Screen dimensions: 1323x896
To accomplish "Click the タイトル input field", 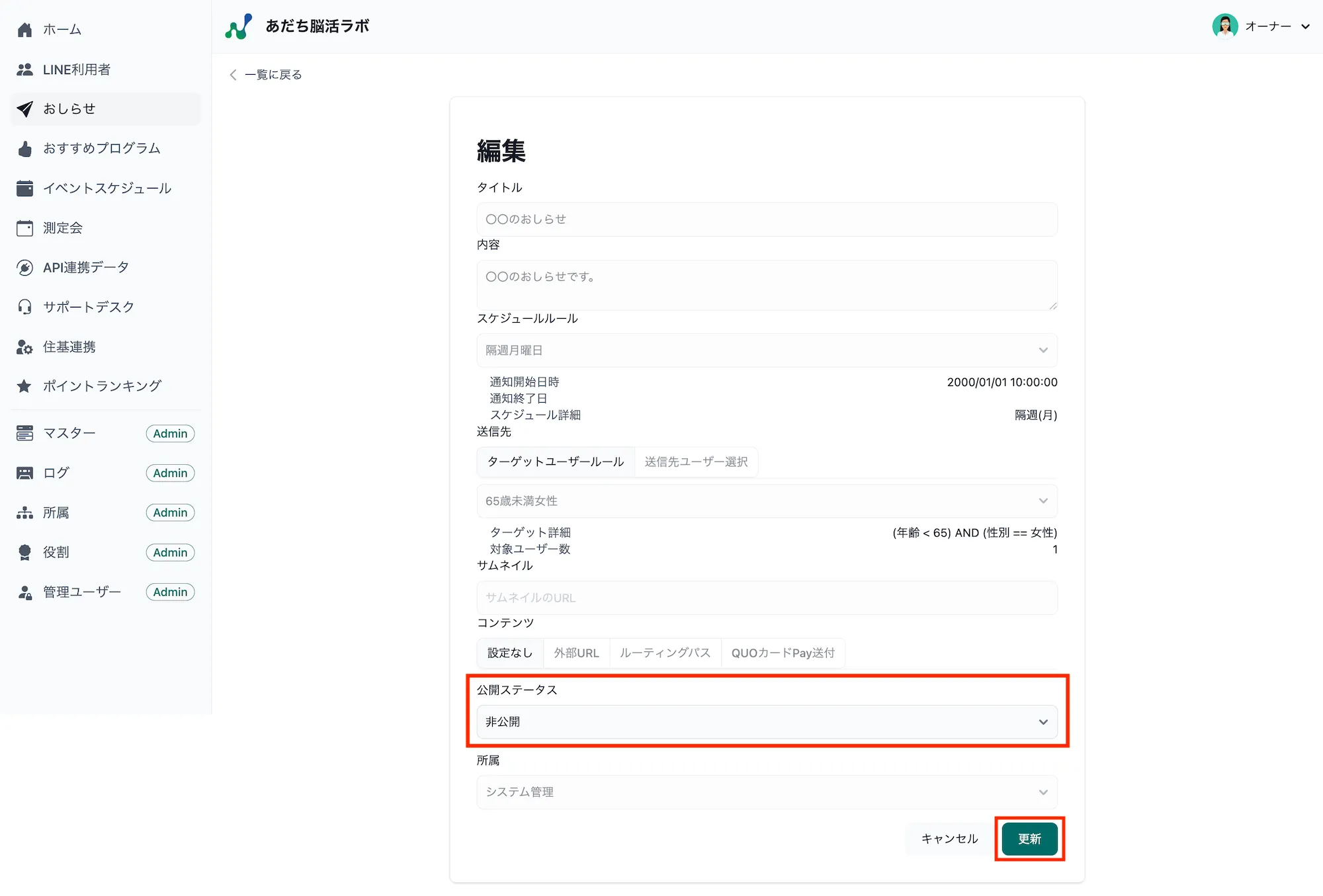I will pos(766,219).
